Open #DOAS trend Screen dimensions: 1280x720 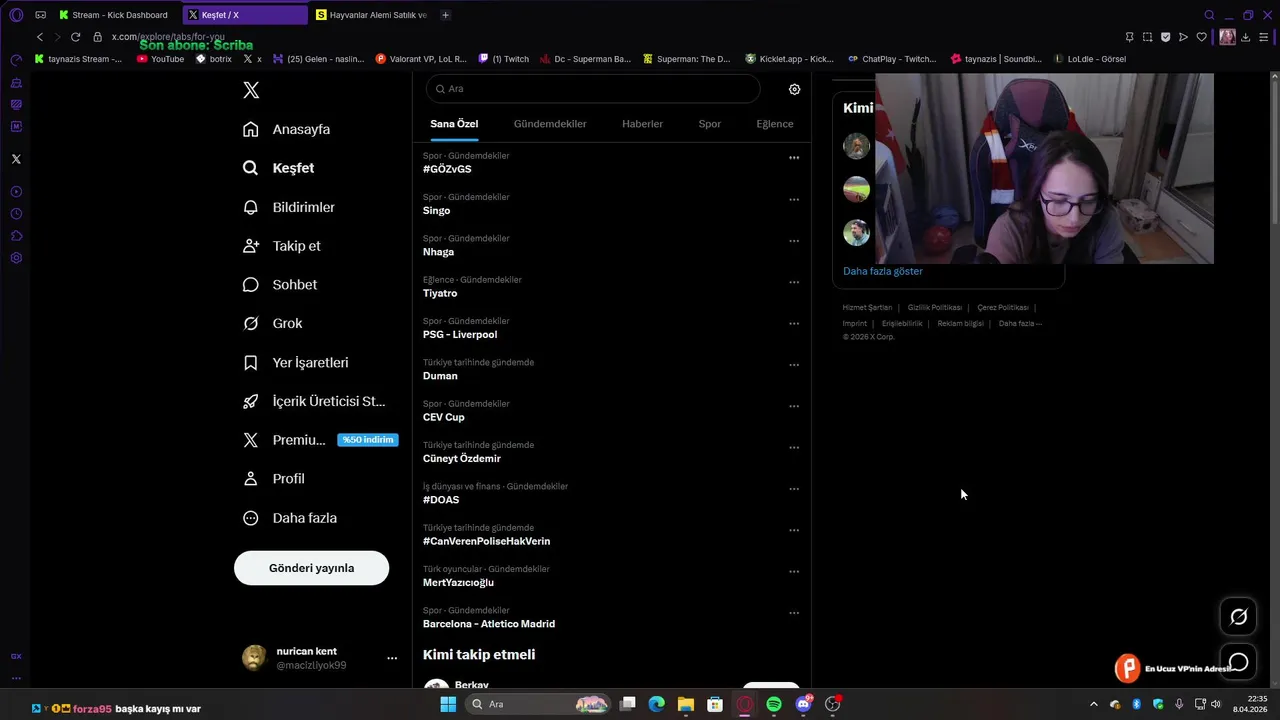pyautogui.click(x=441, y=500)
